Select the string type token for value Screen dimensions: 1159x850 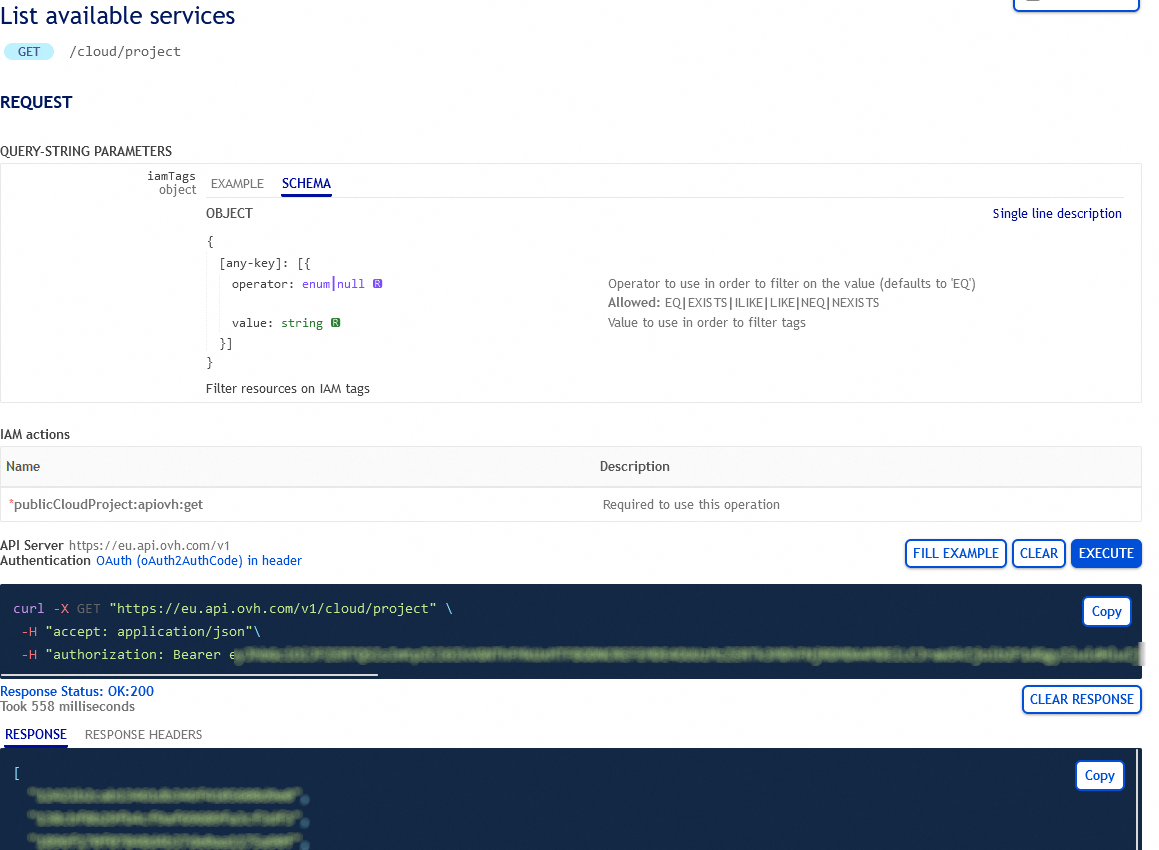[301, 322]
